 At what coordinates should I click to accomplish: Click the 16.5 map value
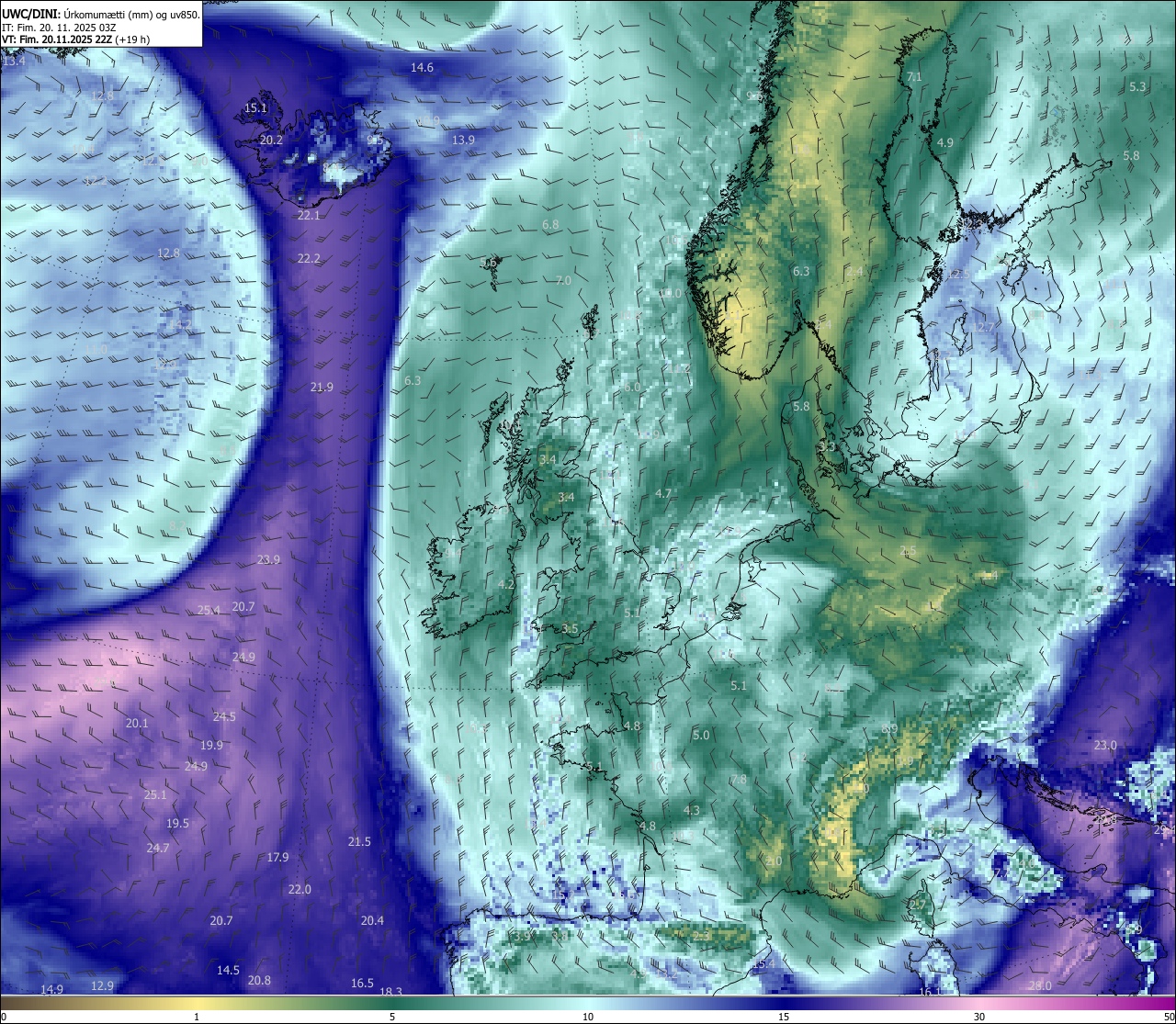[363, 984]
